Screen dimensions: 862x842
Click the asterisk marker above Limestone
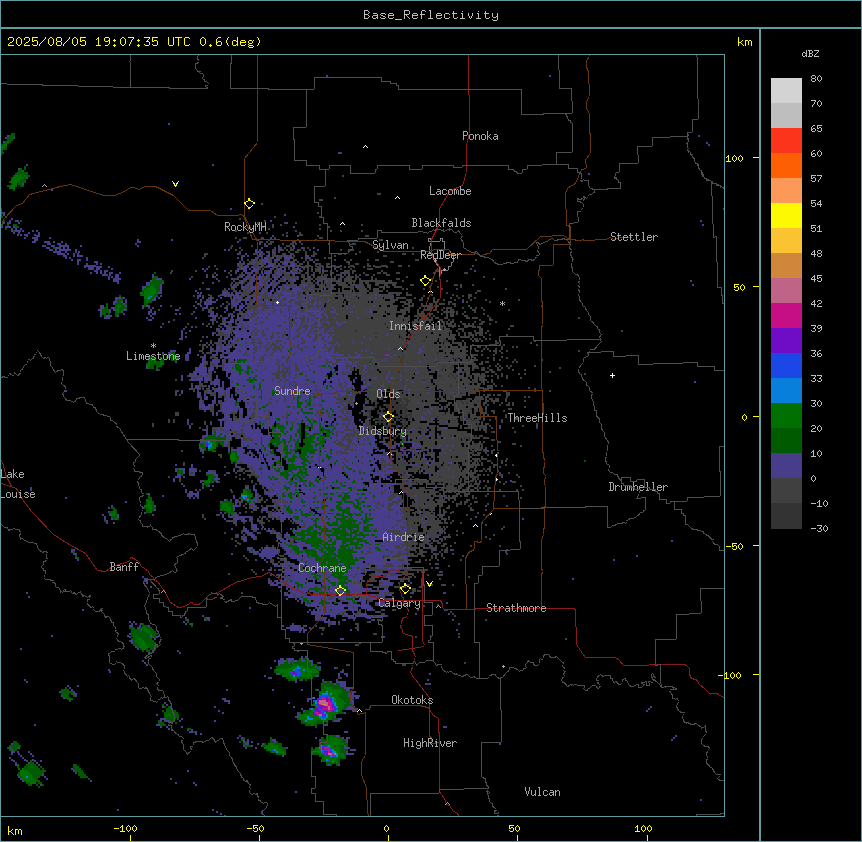pos(153,346)
